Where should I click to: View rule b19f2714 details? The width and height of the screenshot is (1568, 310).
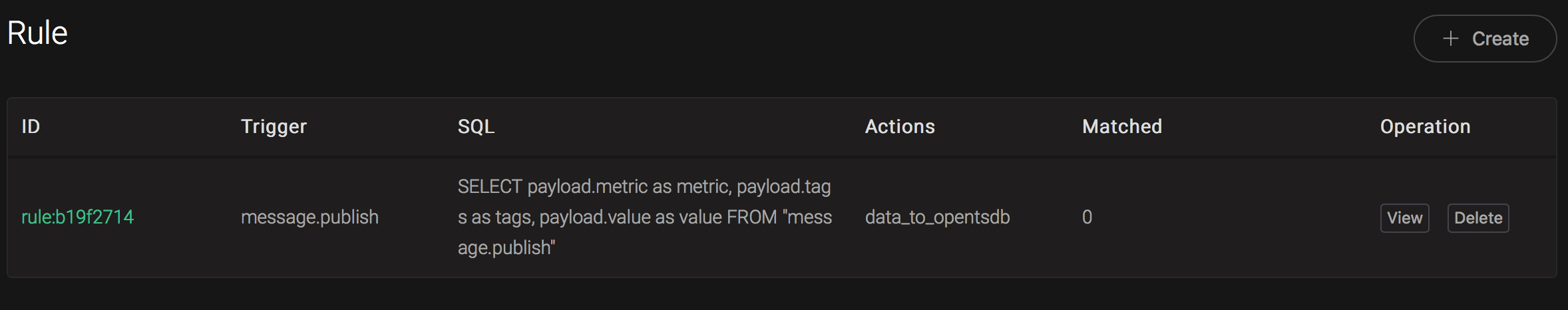(1404, 218)
